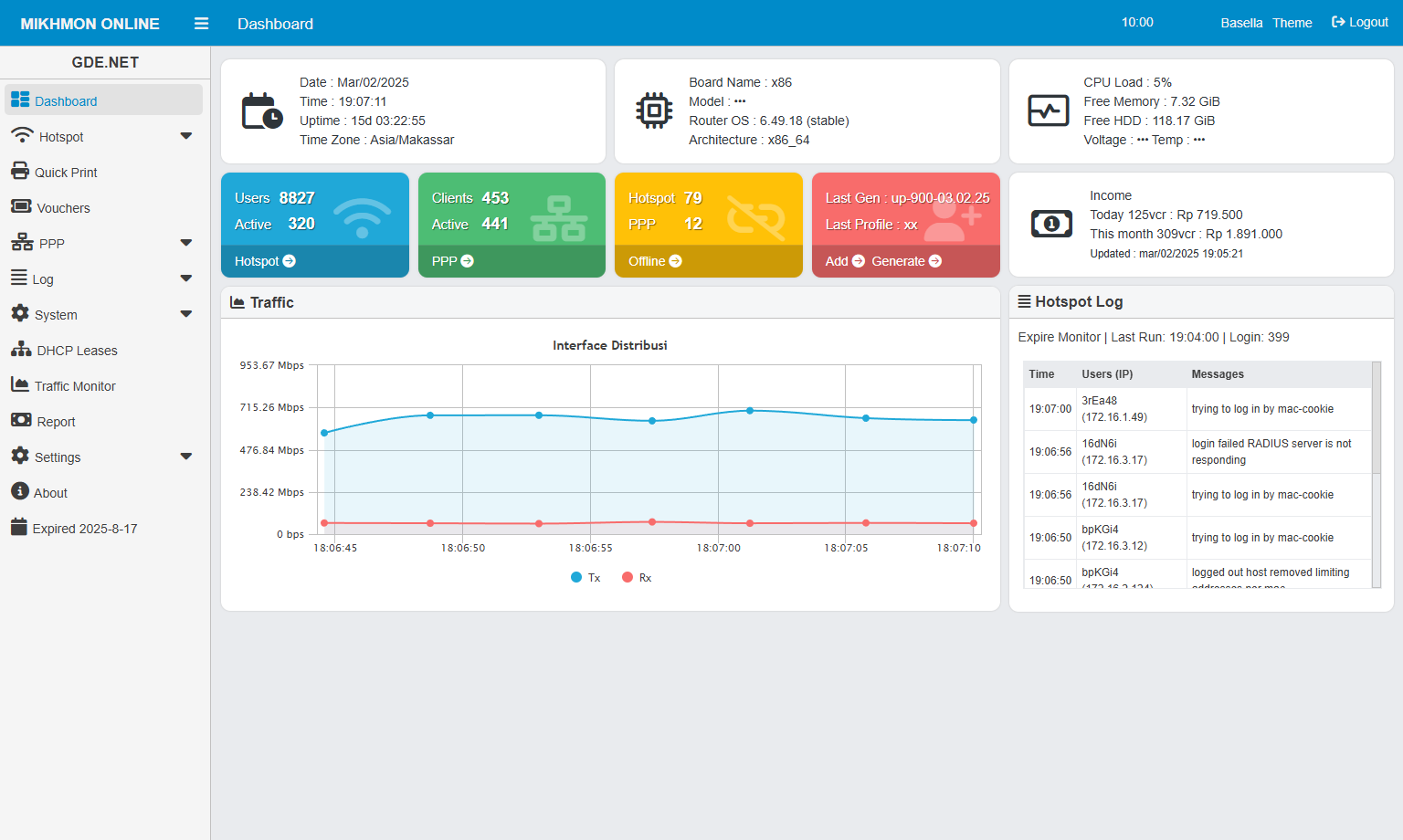The image size is (1403, 840).
Task: Open the Dashboard sidebar item
Action: coord(66,101)
